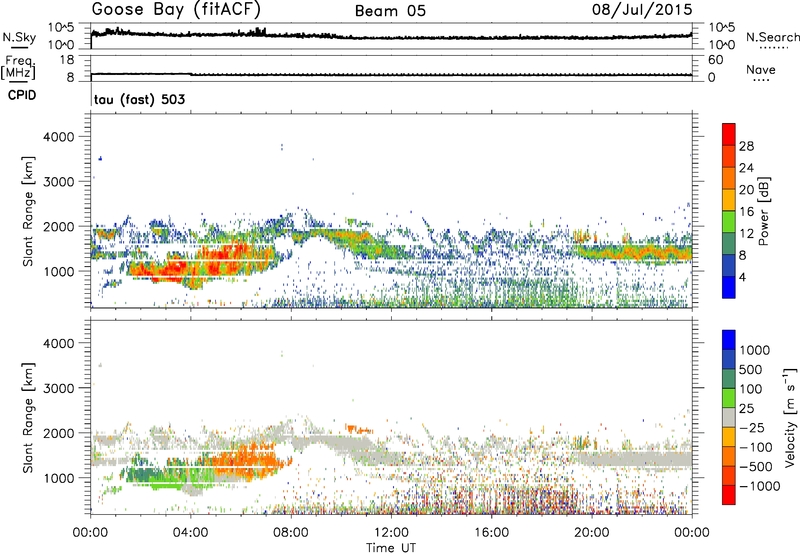Click the date 08/Jul/2015
Viewport: 800px width, 554px height.
click(x=642, y=9)
